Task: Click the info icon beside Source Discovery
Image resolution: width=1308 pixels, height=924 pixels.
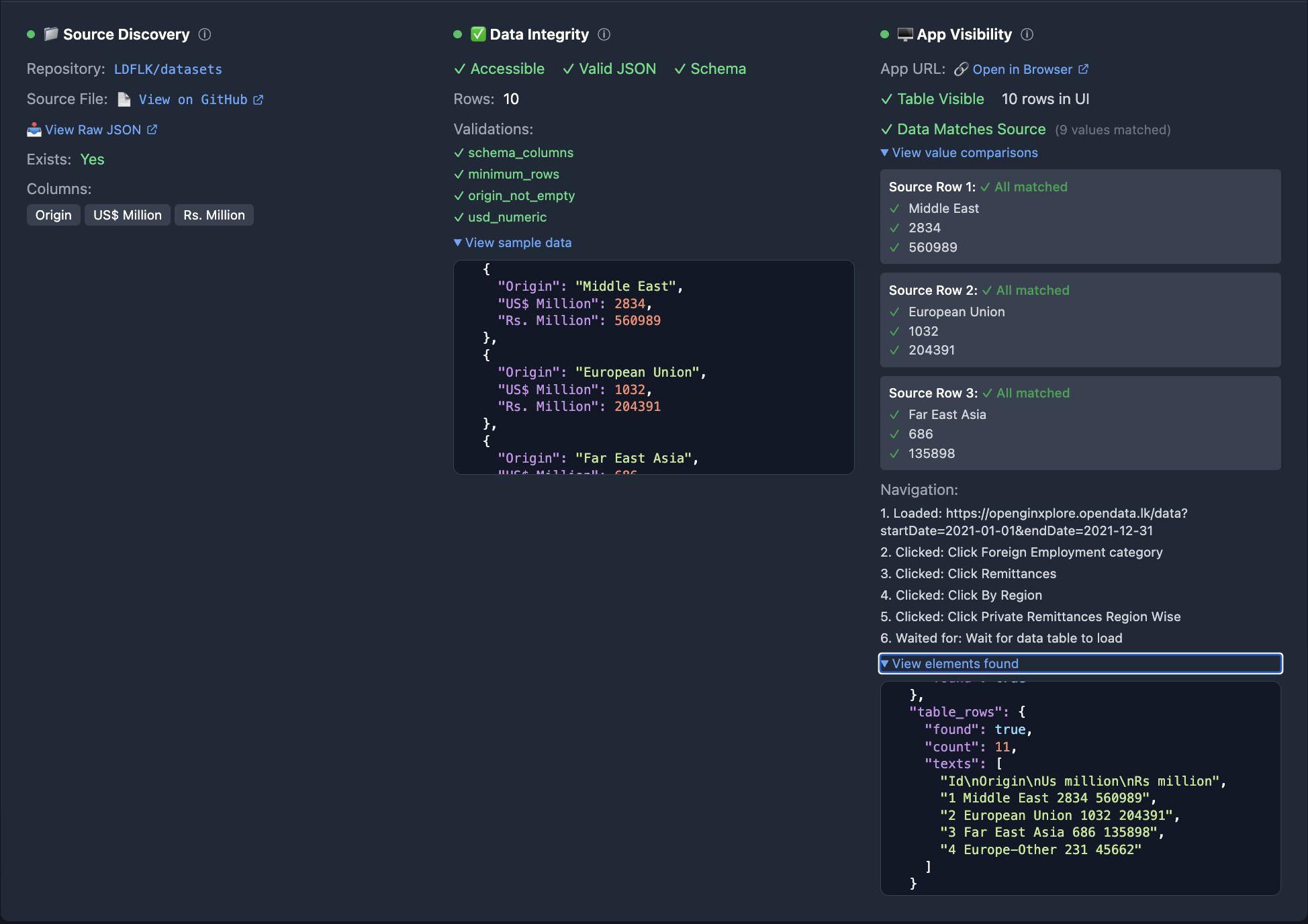Action: coord(205,35)
